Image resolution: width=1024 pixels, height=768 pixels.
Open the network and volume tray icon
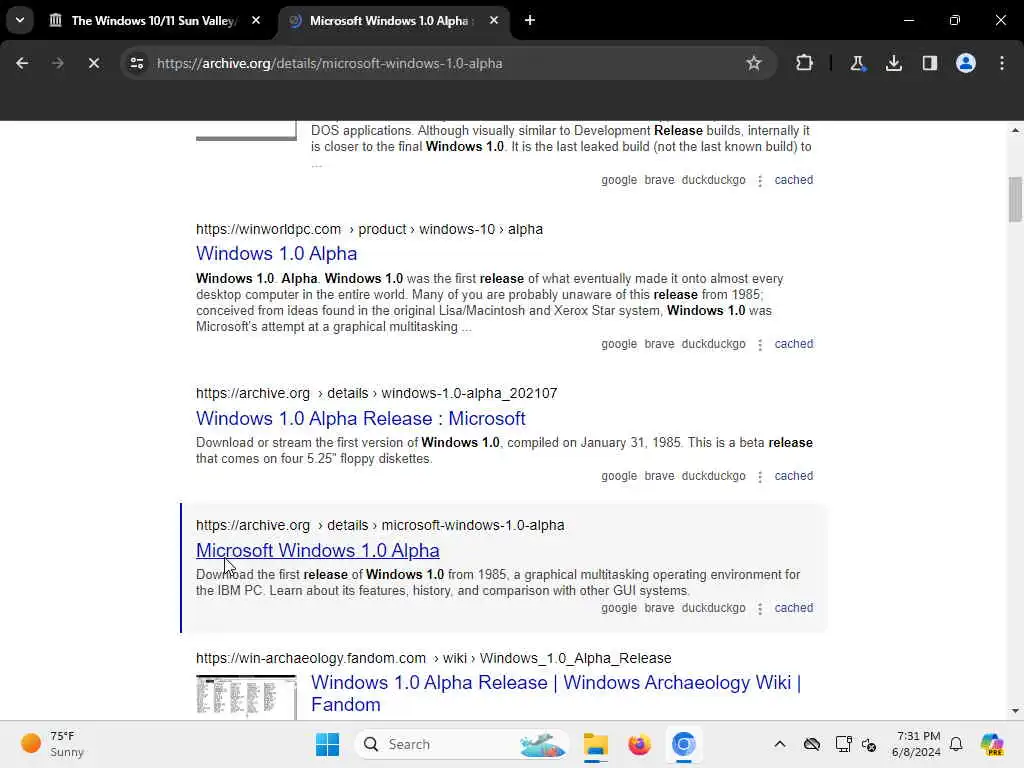pos(869,744)
